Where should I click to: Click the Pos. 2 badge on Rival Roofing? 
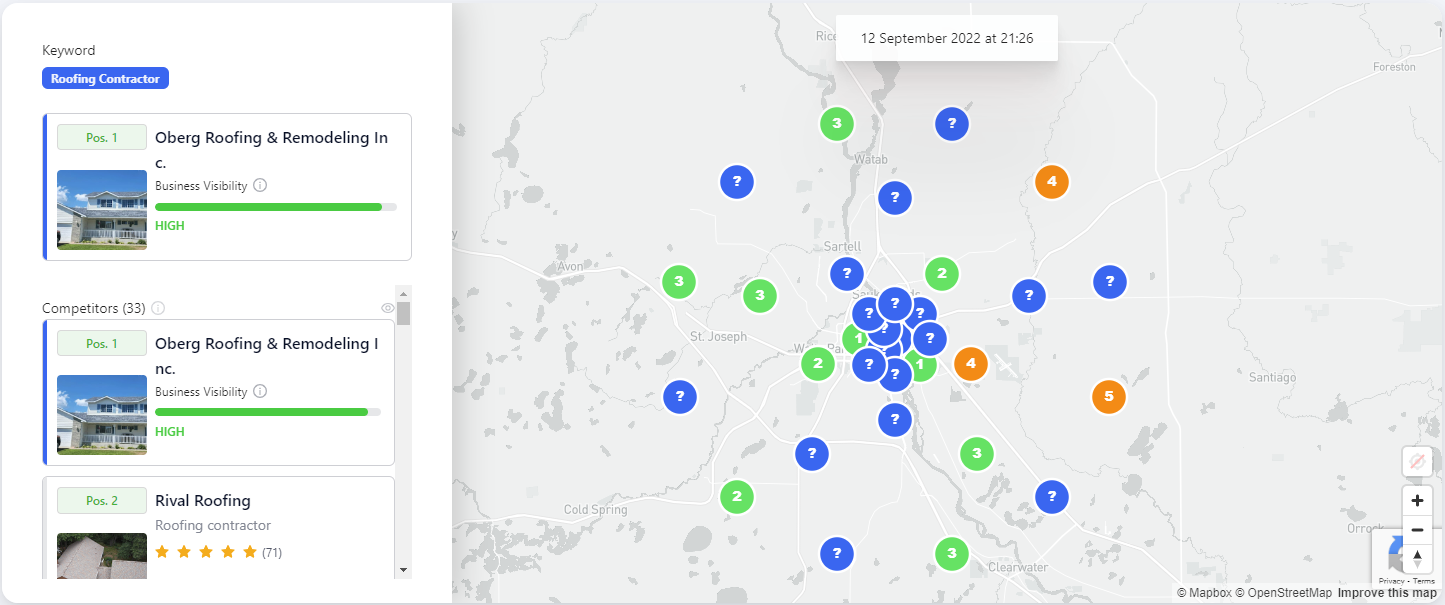102,501
